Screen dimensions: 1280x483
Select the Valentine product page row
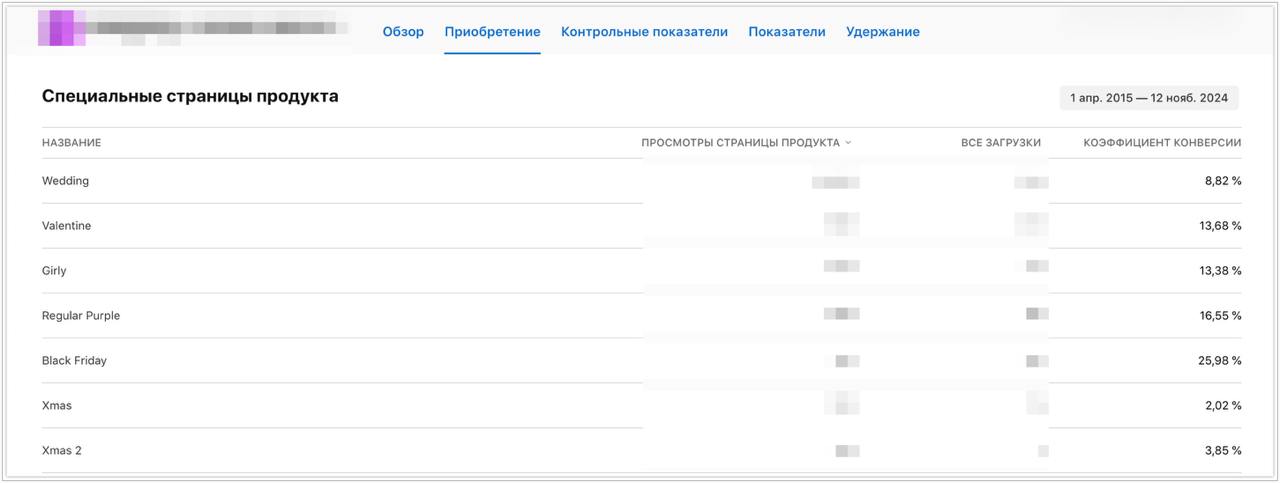[66, 226]
